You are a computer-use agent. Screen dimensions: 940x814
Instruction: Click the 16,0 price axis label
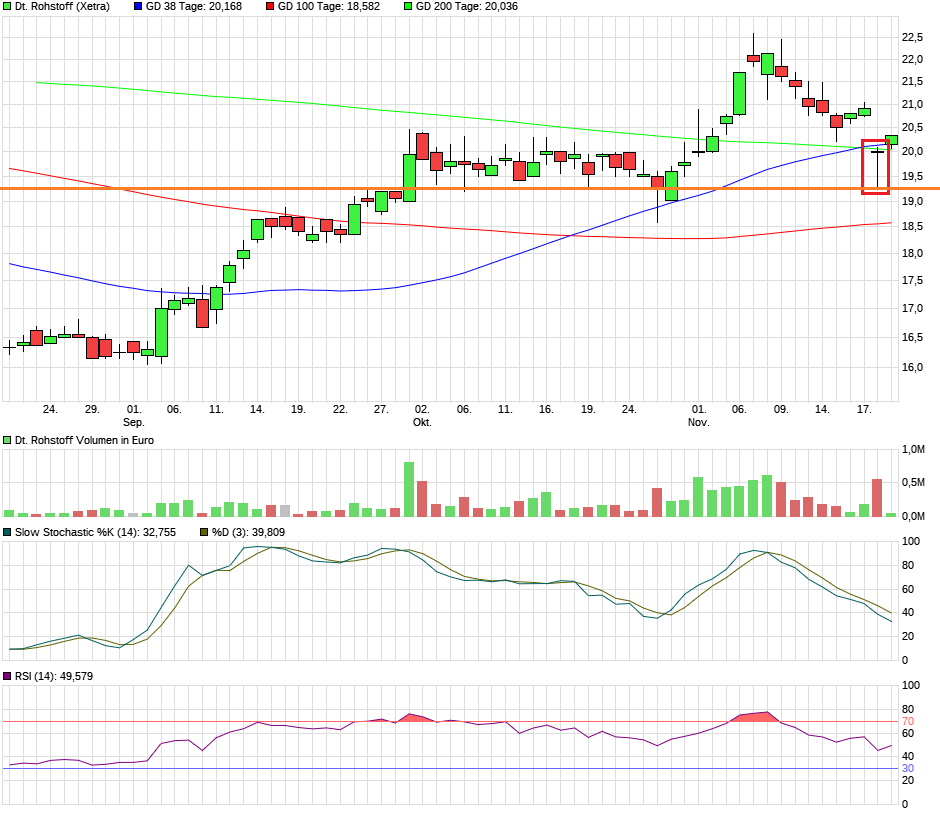tap(912, 367)
